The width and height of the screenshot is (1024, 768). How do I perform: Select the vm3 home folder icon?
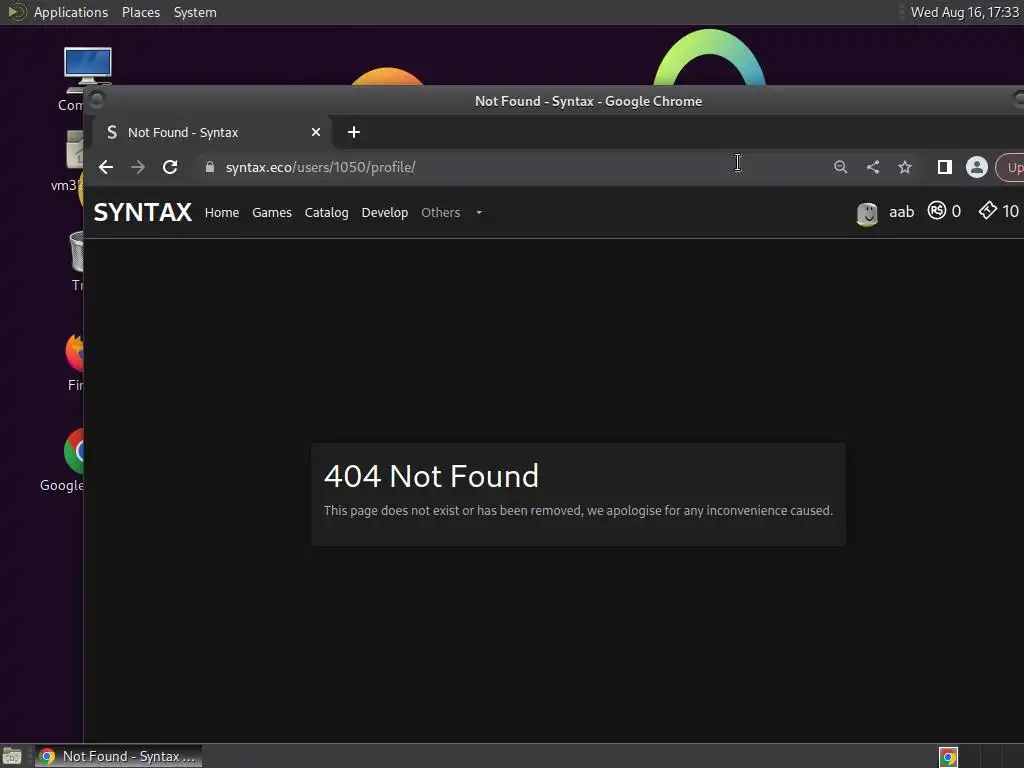point(74,149)
